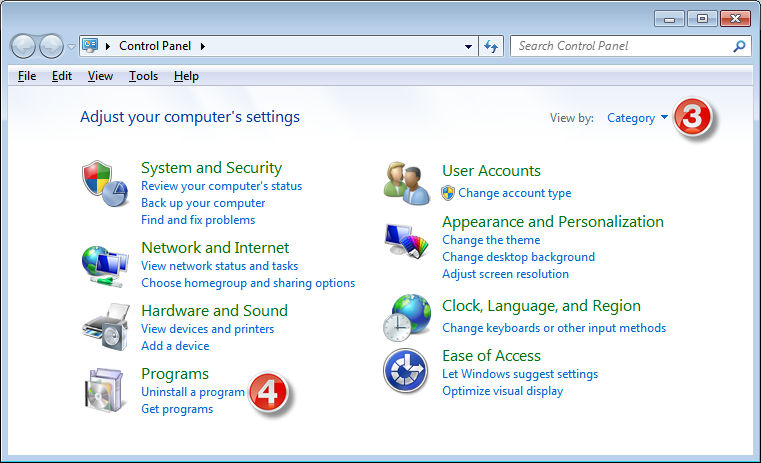Open the View menu
This screenshot has width=761, height=463.
point(100,76)
